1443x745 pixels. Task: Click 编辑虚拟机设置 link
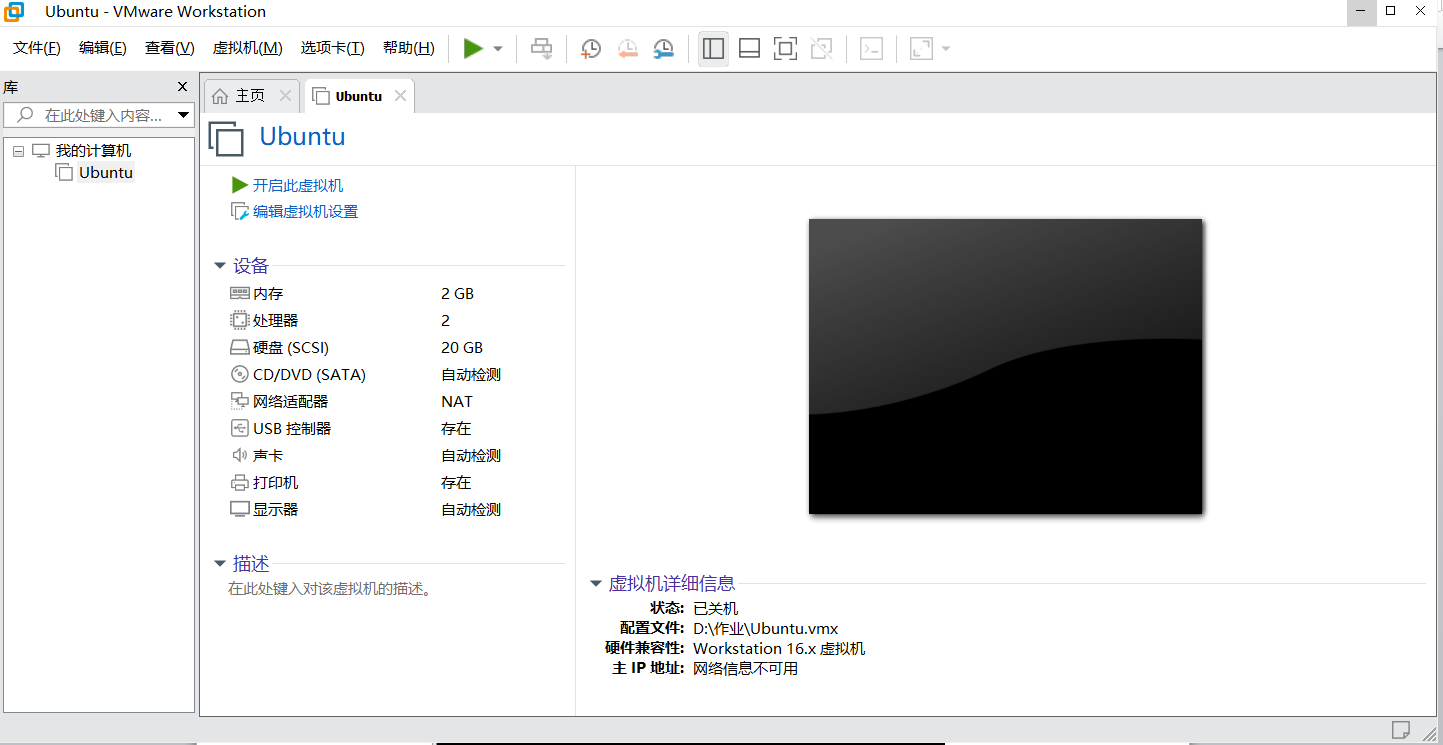pyautogui.click(x=305, y=212)
